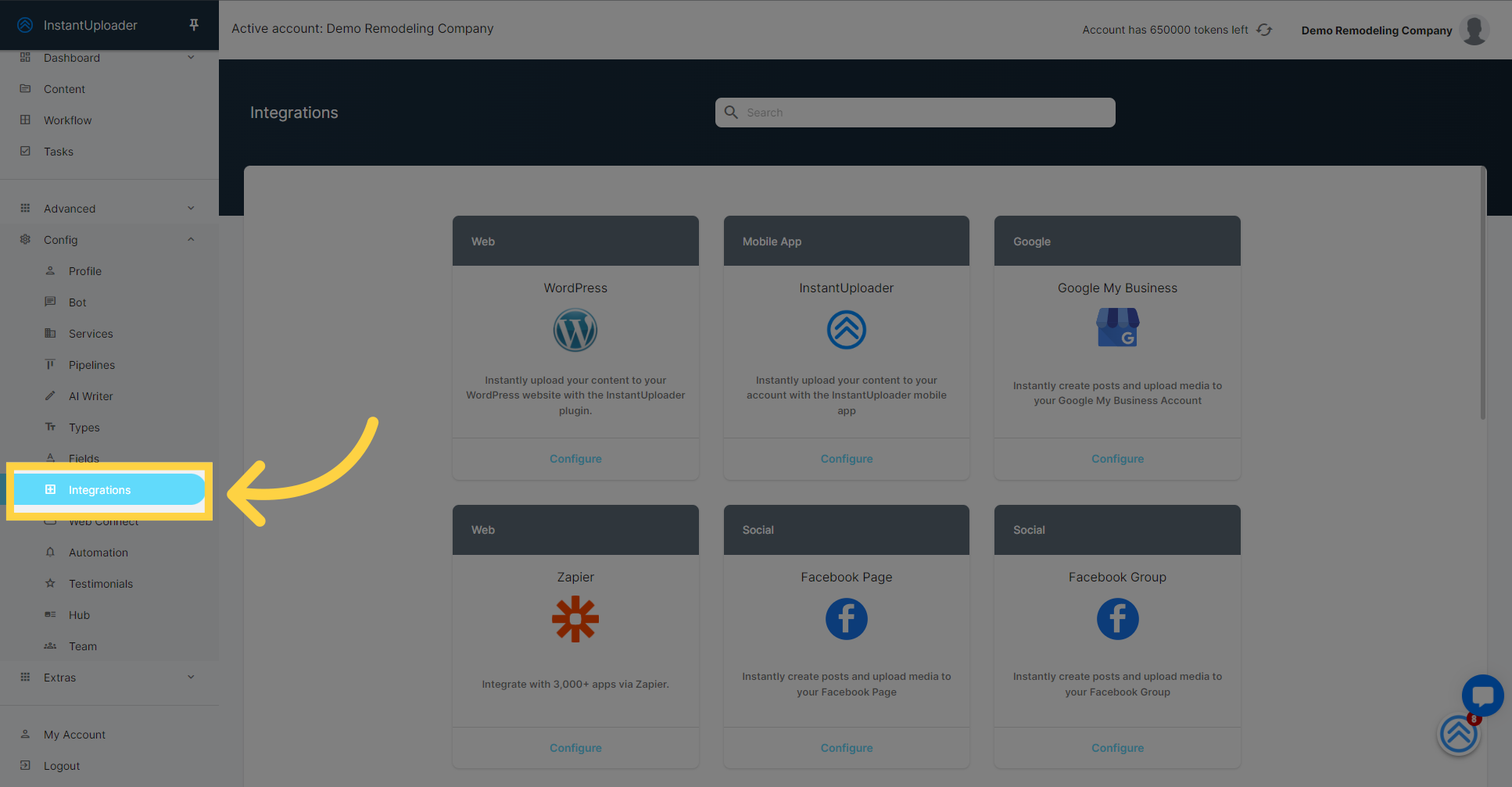Expand the Advanced section chevron
The image size is (1512, 787).
tap(191, 209)
